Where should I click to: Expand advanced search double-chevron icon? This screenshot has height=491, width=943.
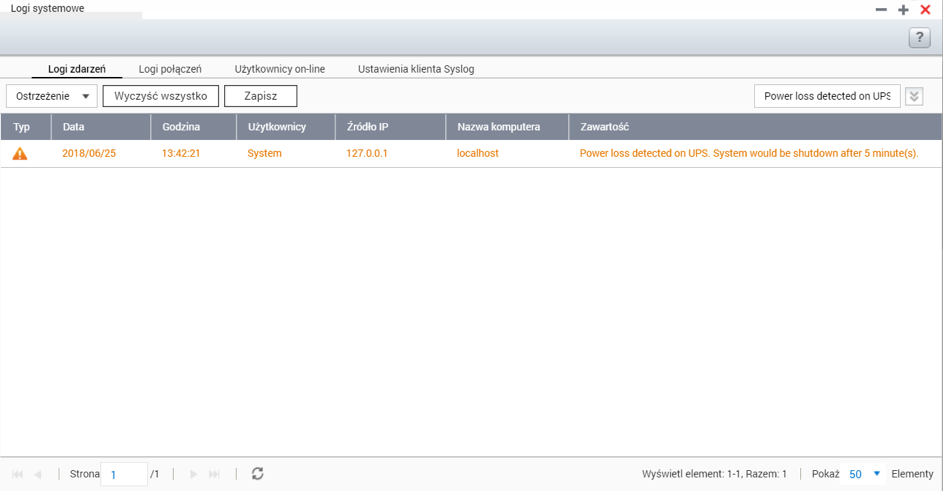coord(914,96)
